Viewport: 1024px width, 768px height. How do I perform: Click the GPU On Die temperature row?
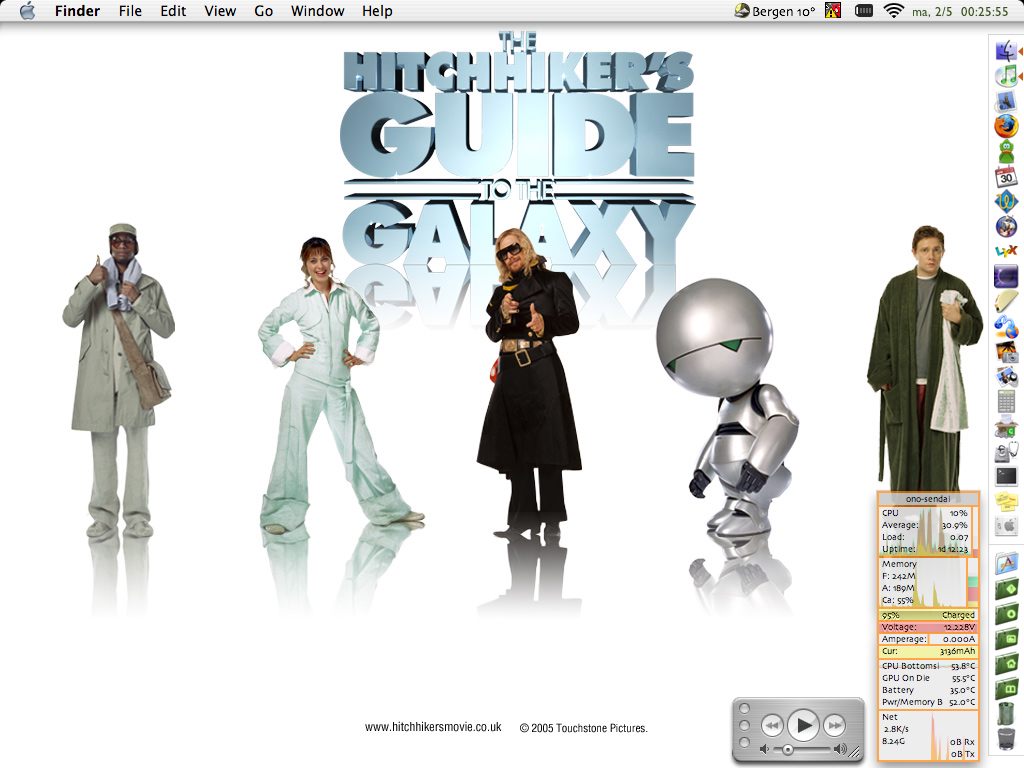(928, 678)
